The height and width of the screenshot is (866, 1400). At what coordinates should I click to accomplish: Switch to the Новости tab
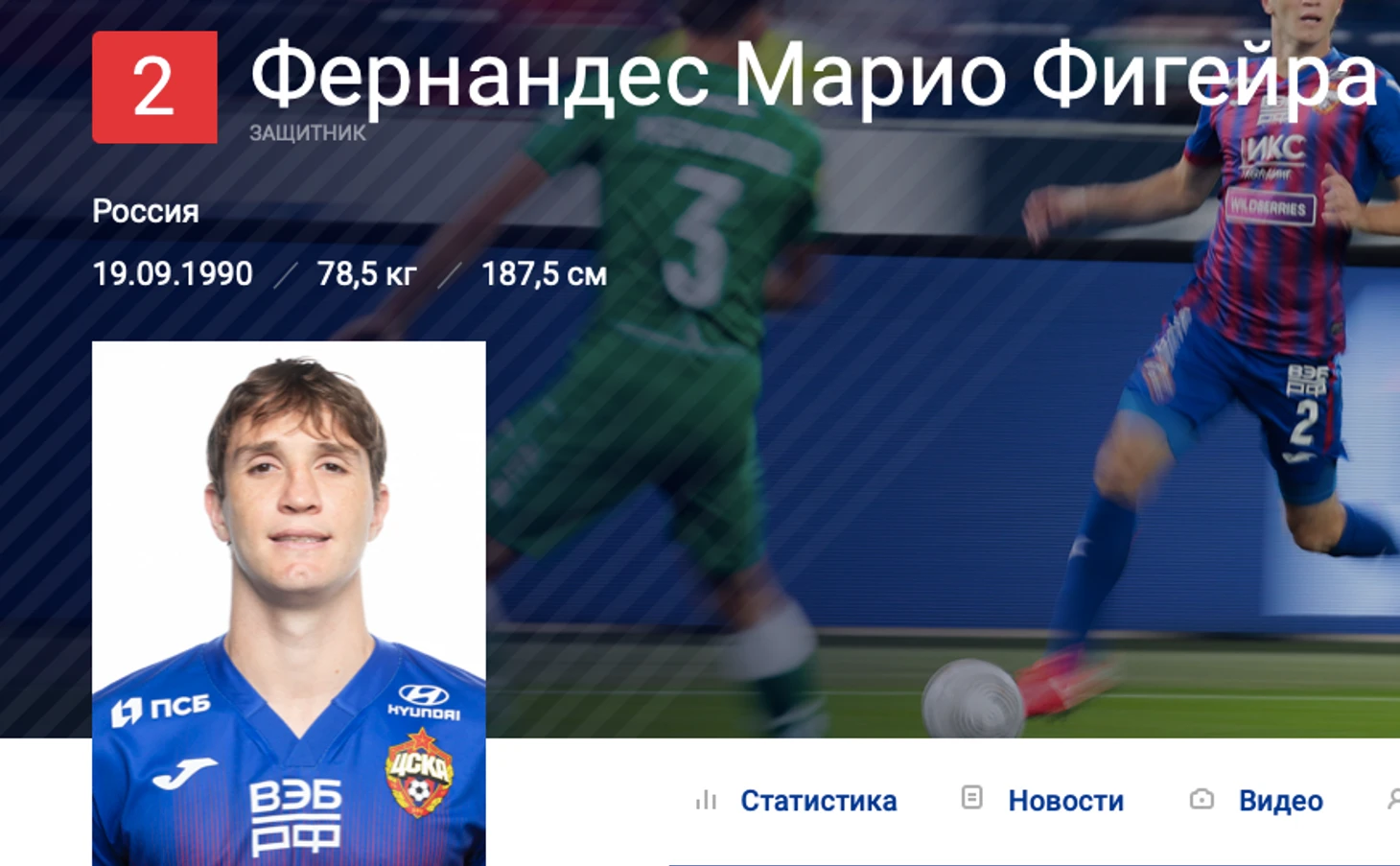pos(1065,801)
